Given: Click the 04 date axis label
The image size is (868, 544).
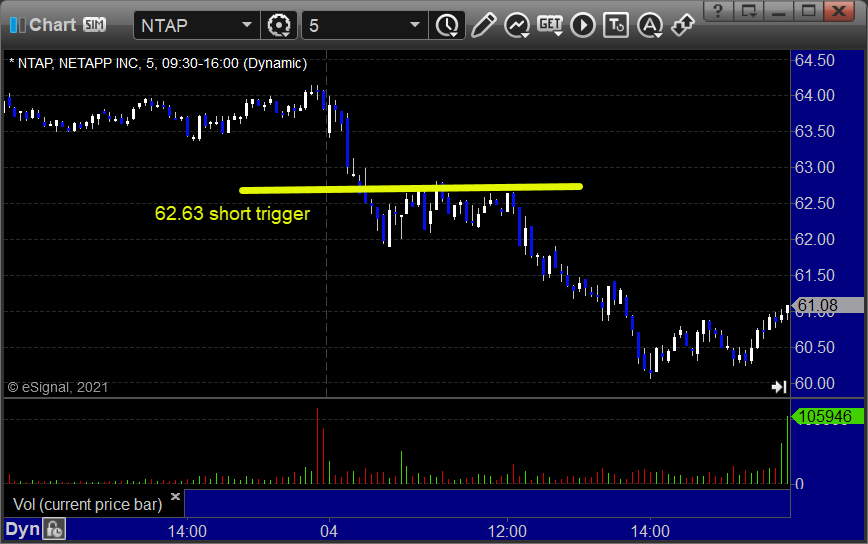Looking at the screenshot, I should pyautogui.click(x=329, y=532).
